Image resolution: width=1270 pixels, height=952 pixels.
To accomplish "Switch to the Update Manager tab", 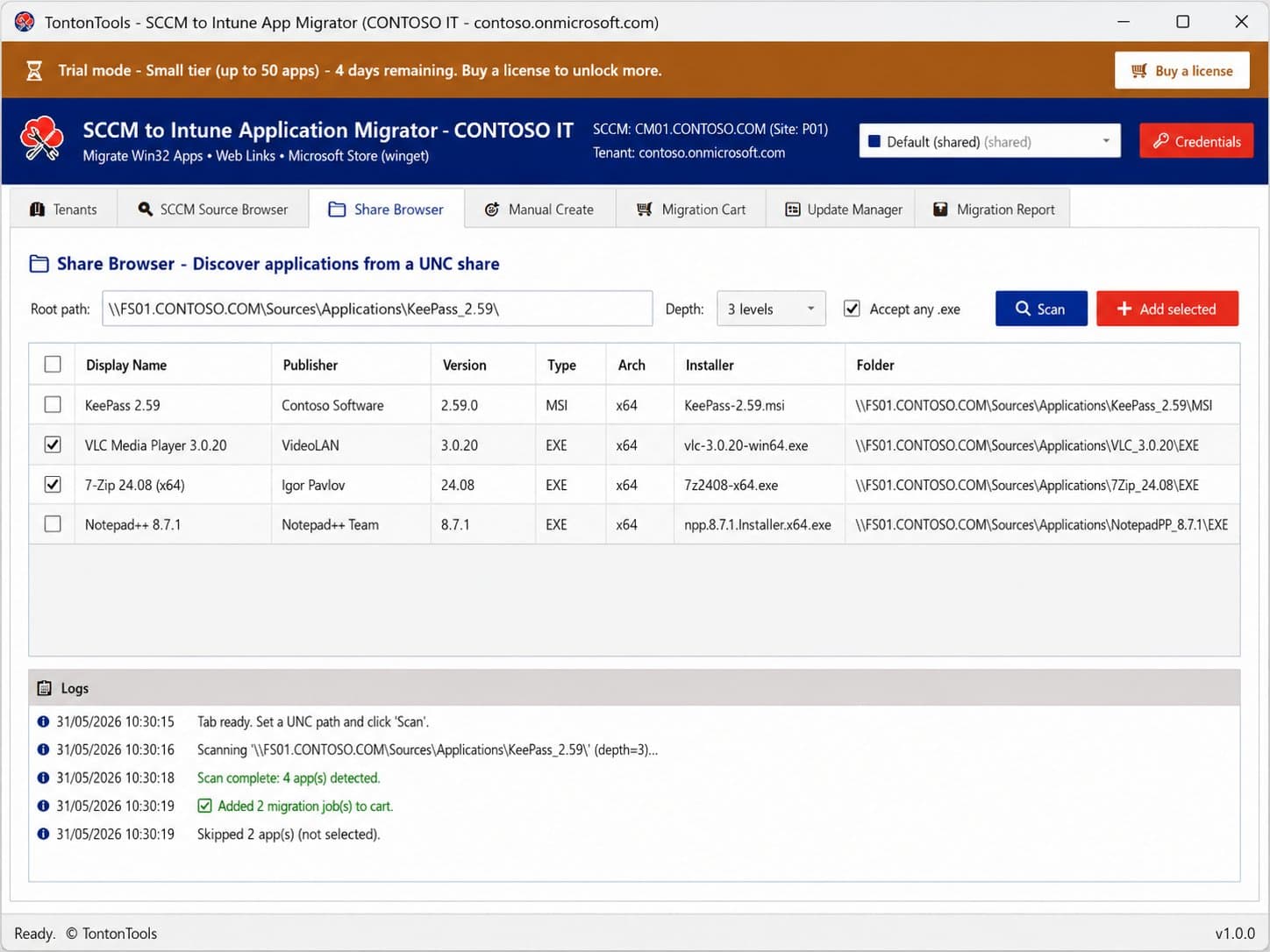I will 840,210.
